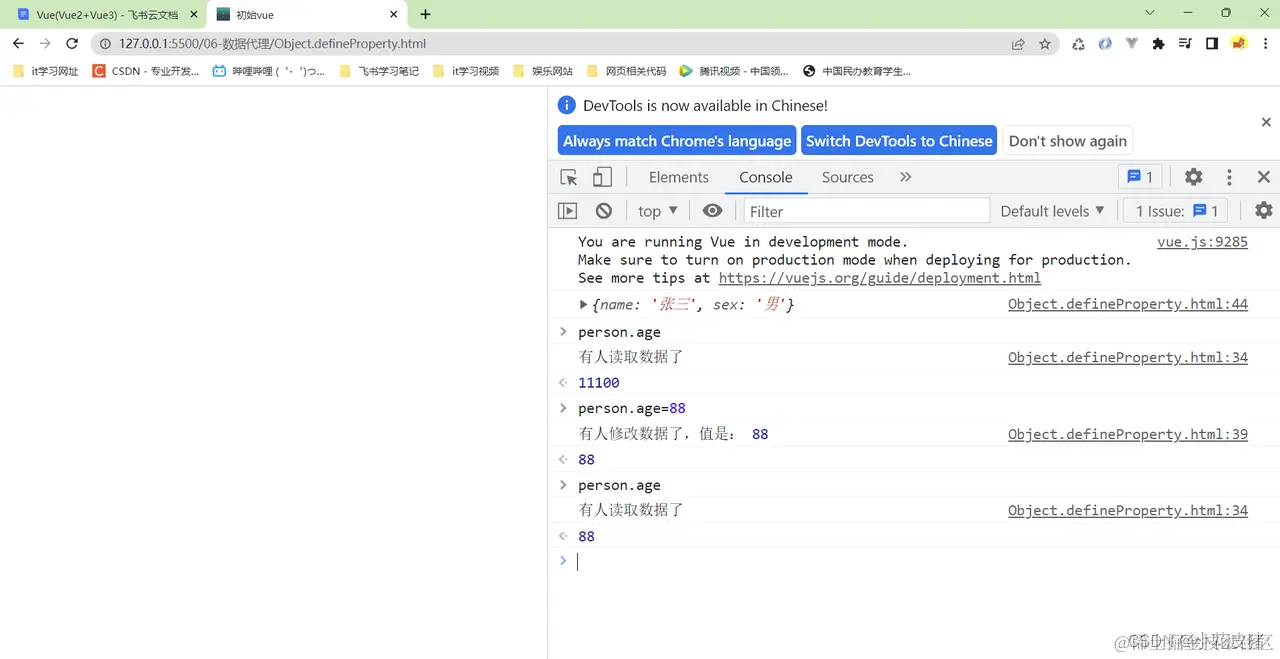Open the vue.js:9285 source link
Viewport: 1280px width, 659px height.
pos(1202,241)
